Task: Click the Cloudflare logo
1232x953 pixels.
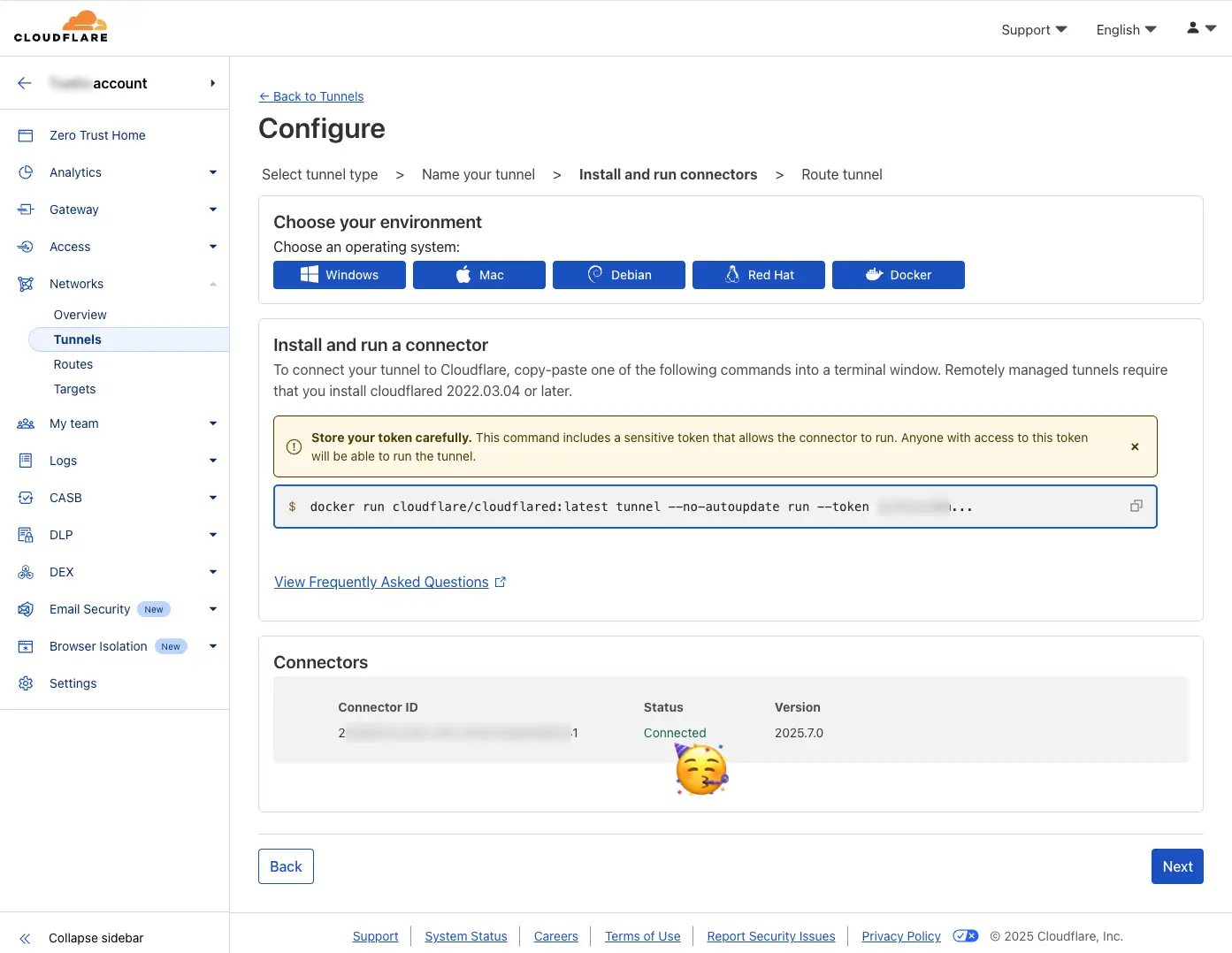Action: point(61,26)
